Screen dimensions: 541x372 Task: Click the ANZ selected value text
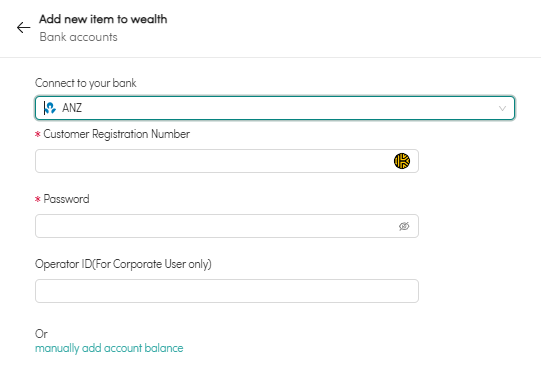(72, 108)
